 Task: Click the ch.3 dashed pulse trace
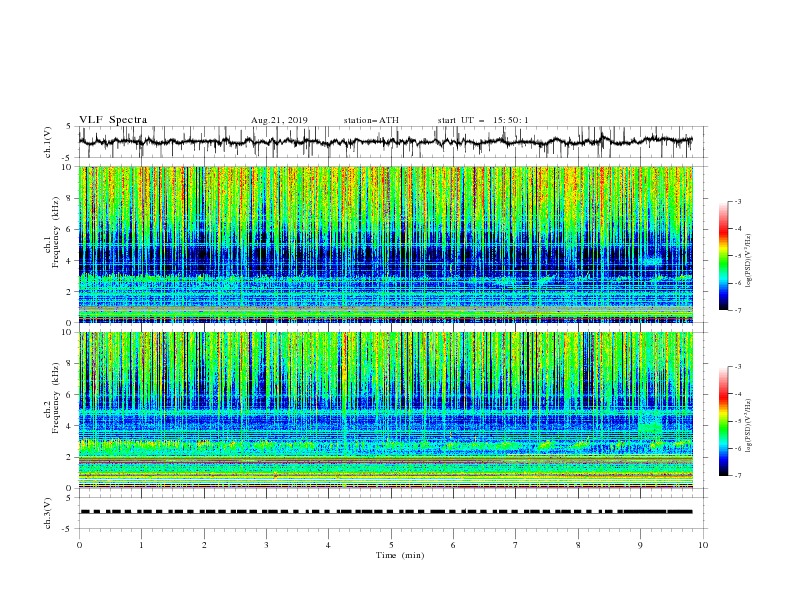[386, 512]
